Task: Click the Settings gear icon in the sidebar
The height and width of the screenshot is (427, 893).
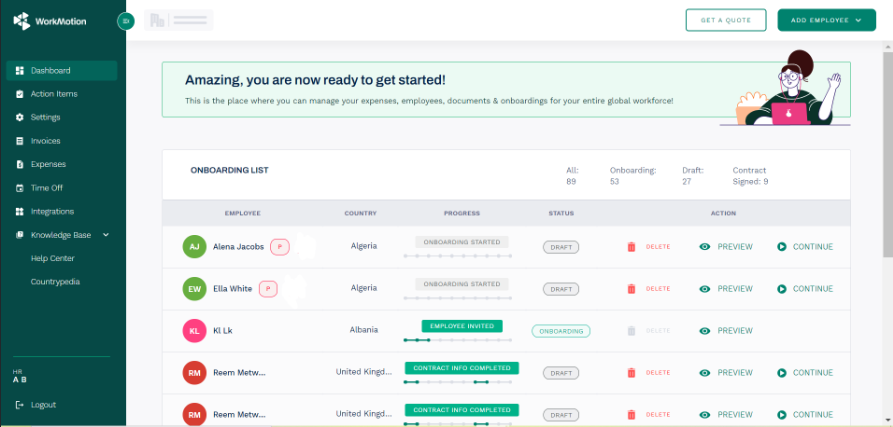Action: click(20, 117)
